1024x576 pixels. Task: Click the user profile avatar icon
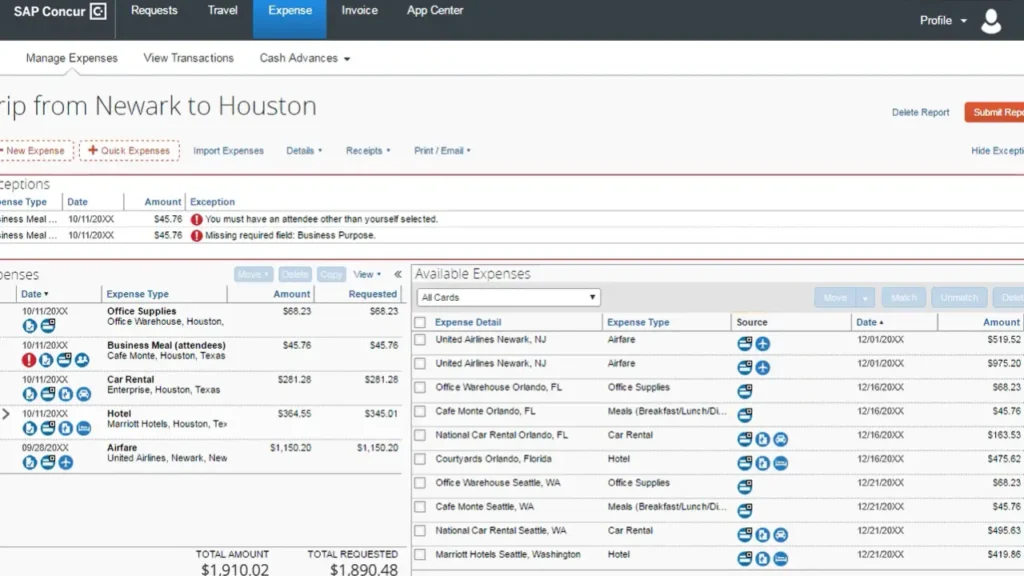[991, 21]
